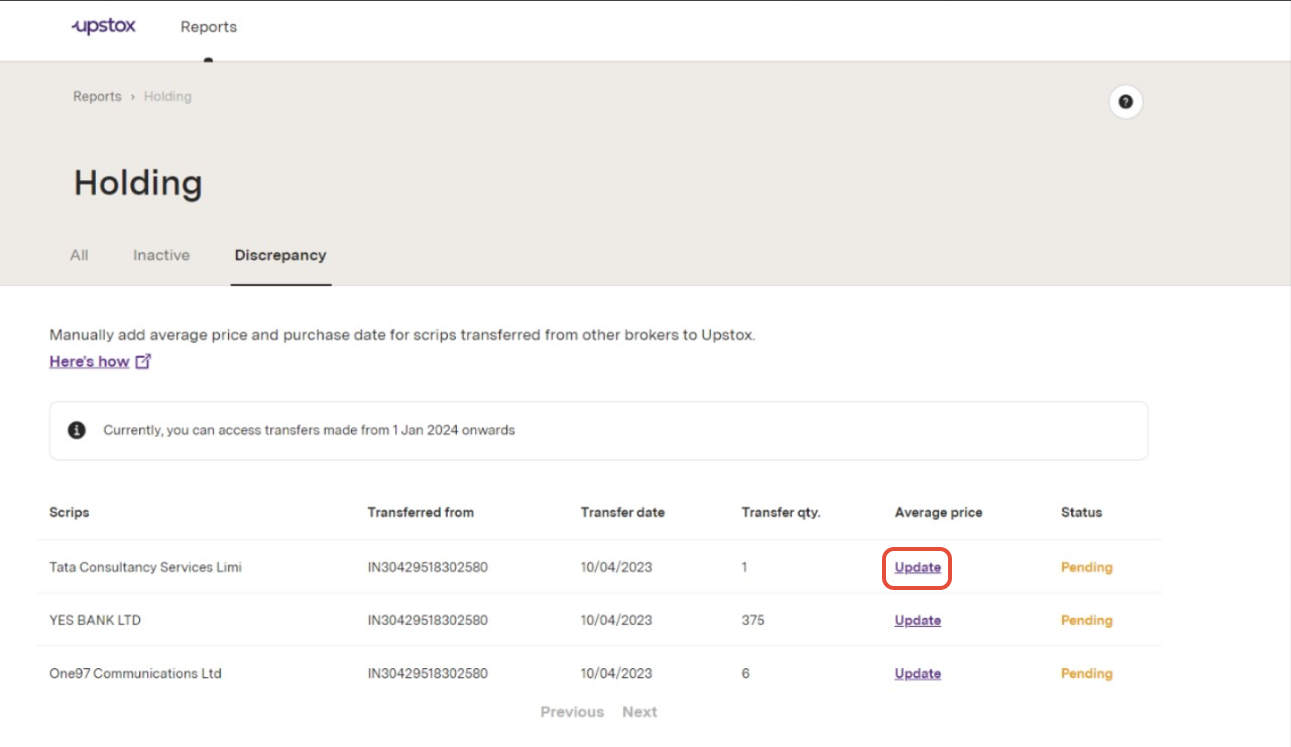Open the Reports menu in top navigation
Viewport: 1291px width, 747px height.
click(x=208, y=27)
